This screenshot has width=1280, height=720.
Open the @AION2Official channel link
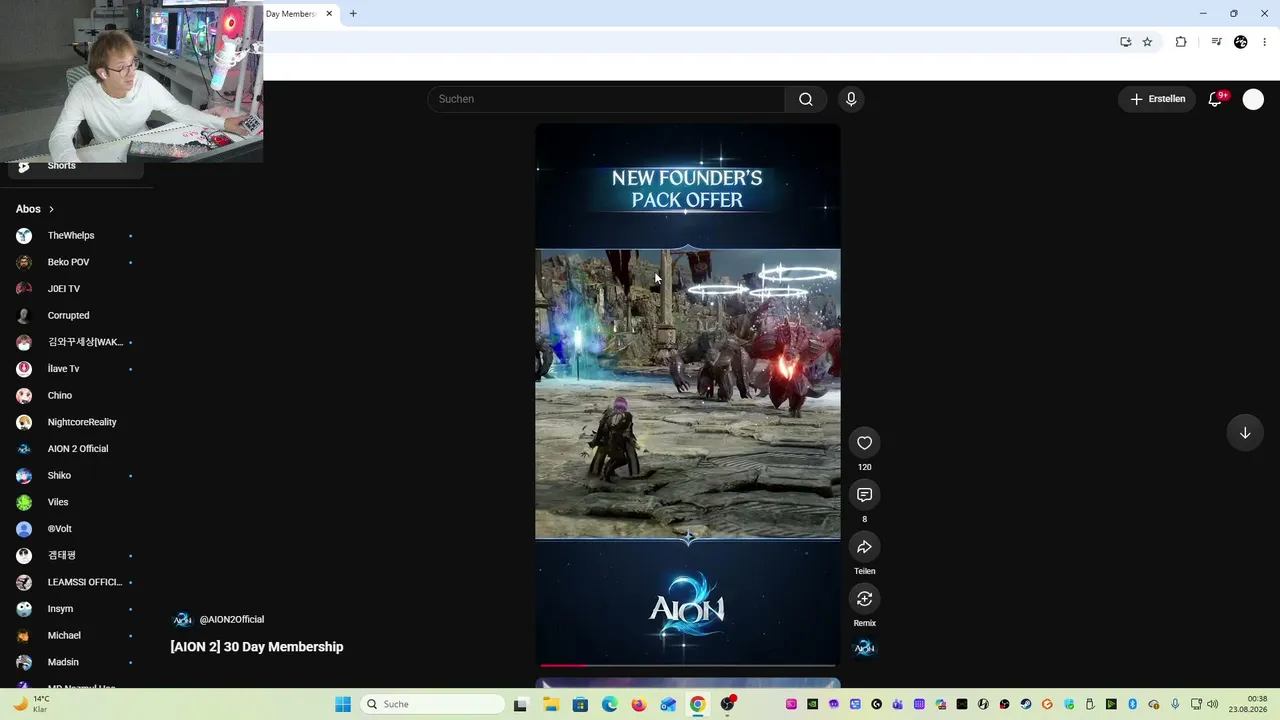point(231,620)
